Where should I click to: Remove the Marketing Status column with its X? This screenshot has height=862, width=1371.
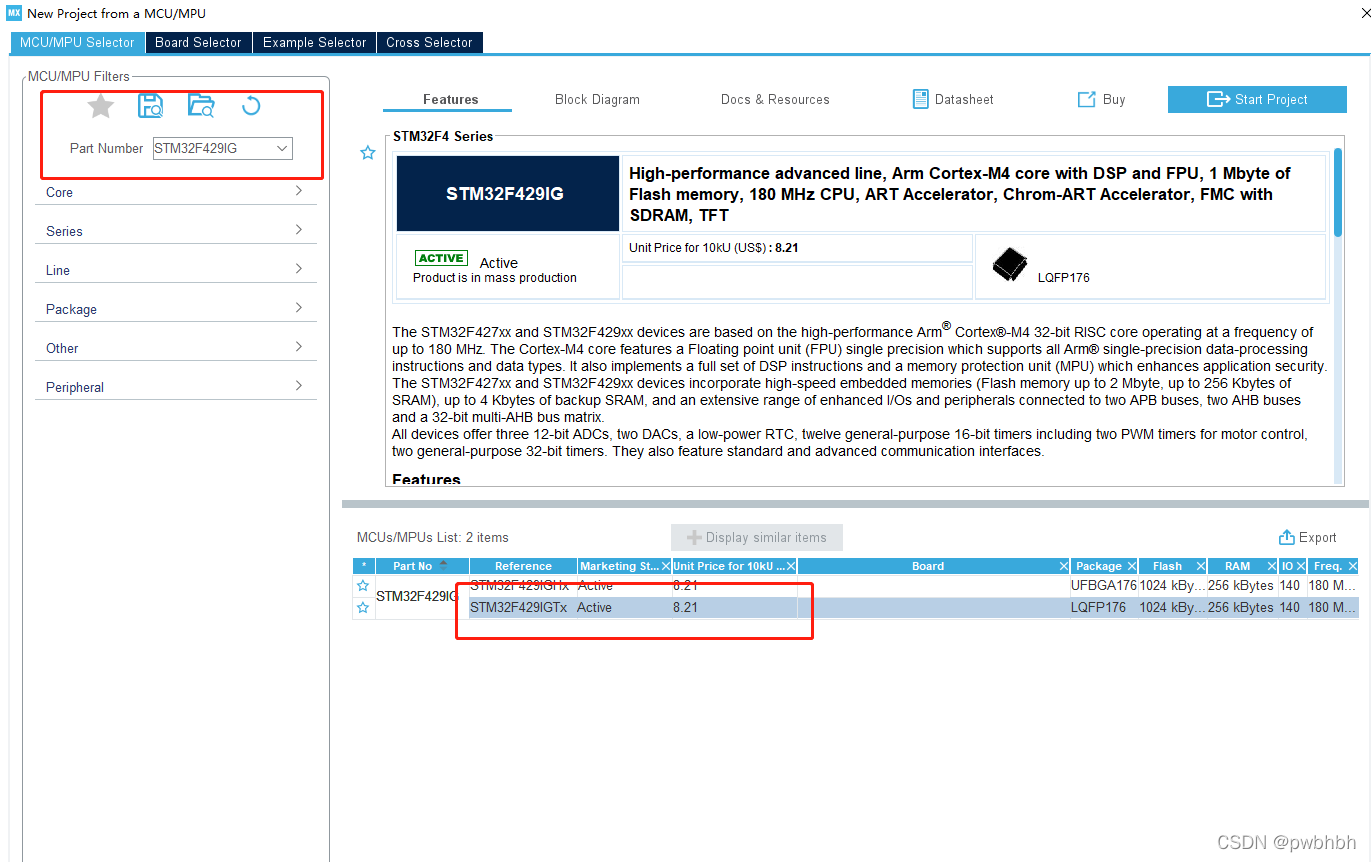coord(666,566)
